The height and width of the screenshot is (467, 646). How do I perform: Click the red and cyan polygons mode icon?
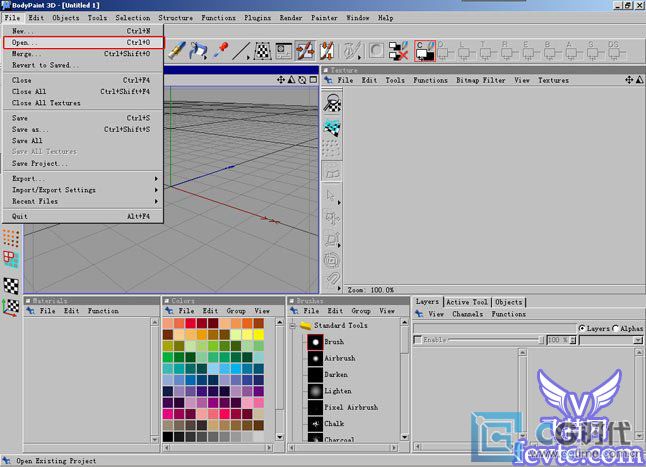(11, 259)
